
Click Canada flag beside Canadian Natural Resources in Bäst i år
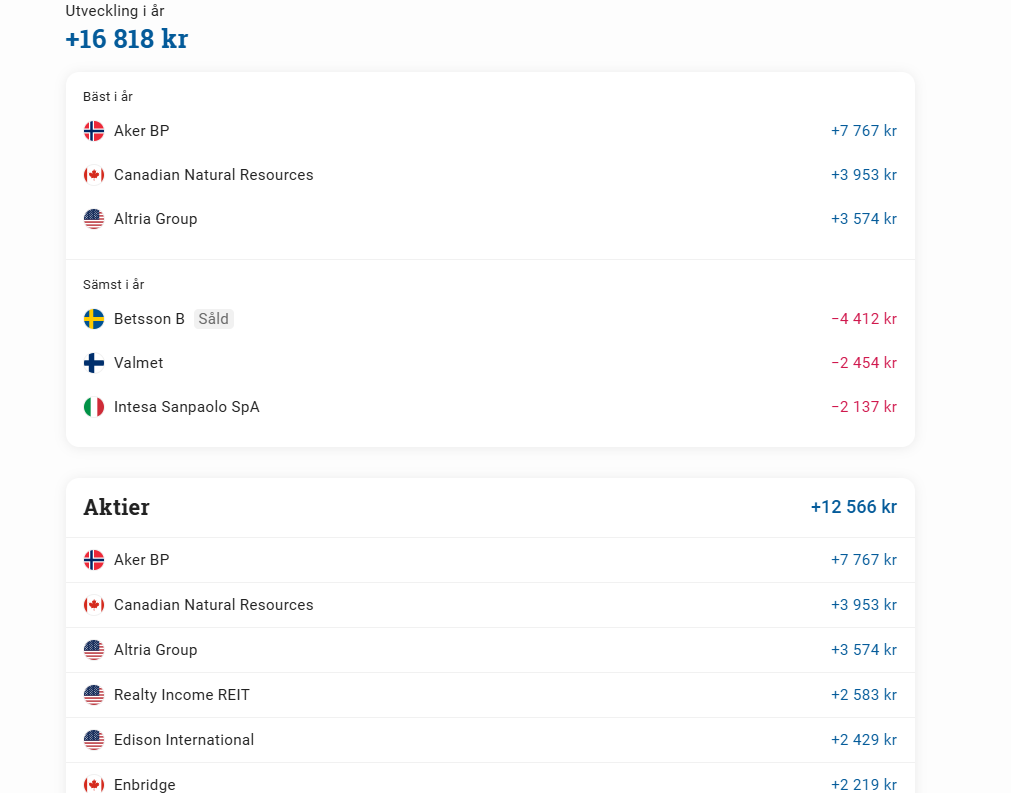[x=93, y=175]
